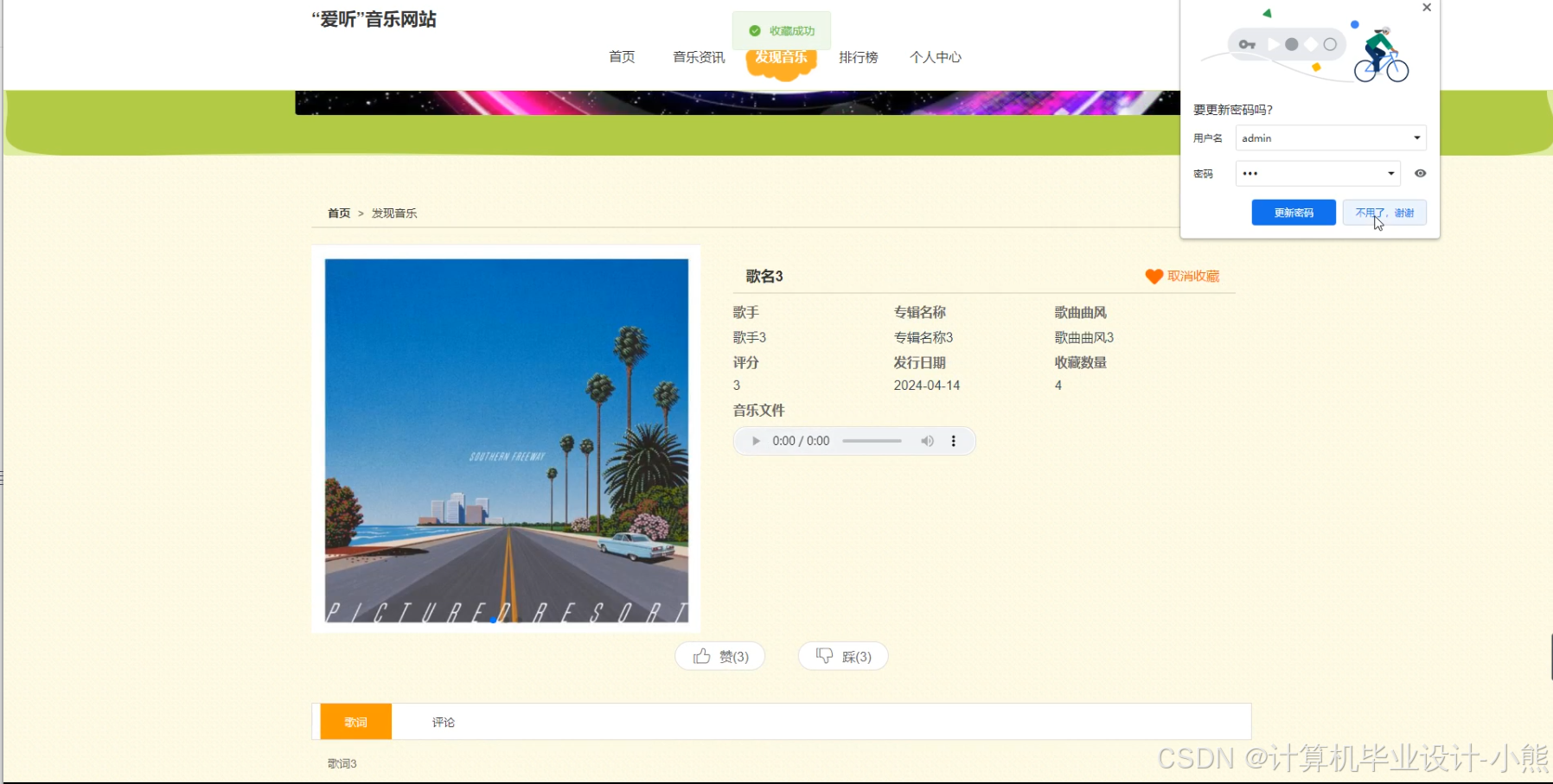Viewport: 1553px width, 784px height.
Task: Click the genre value 歌曲曲风3
Action: [x=1084, y=338]
